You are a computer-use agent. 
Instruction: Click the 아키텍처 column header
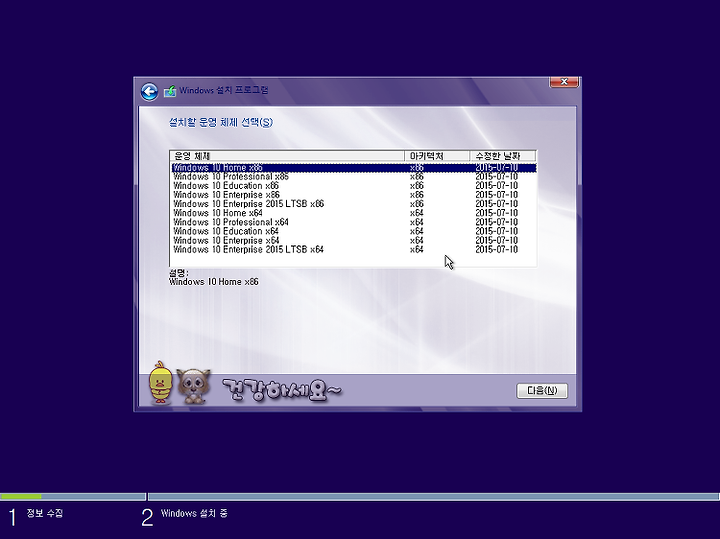pos(437,156)
